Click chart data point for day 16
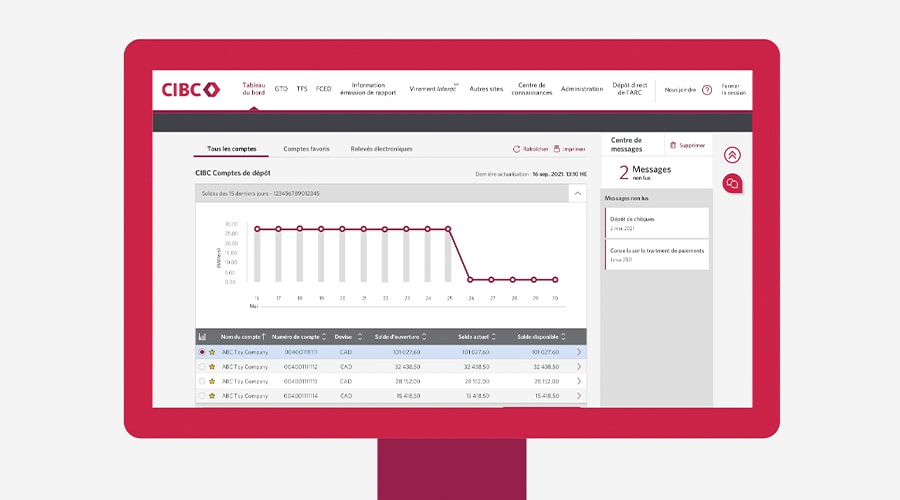The height and width of the screenshot is (500, 900). [x=257, y=229]
